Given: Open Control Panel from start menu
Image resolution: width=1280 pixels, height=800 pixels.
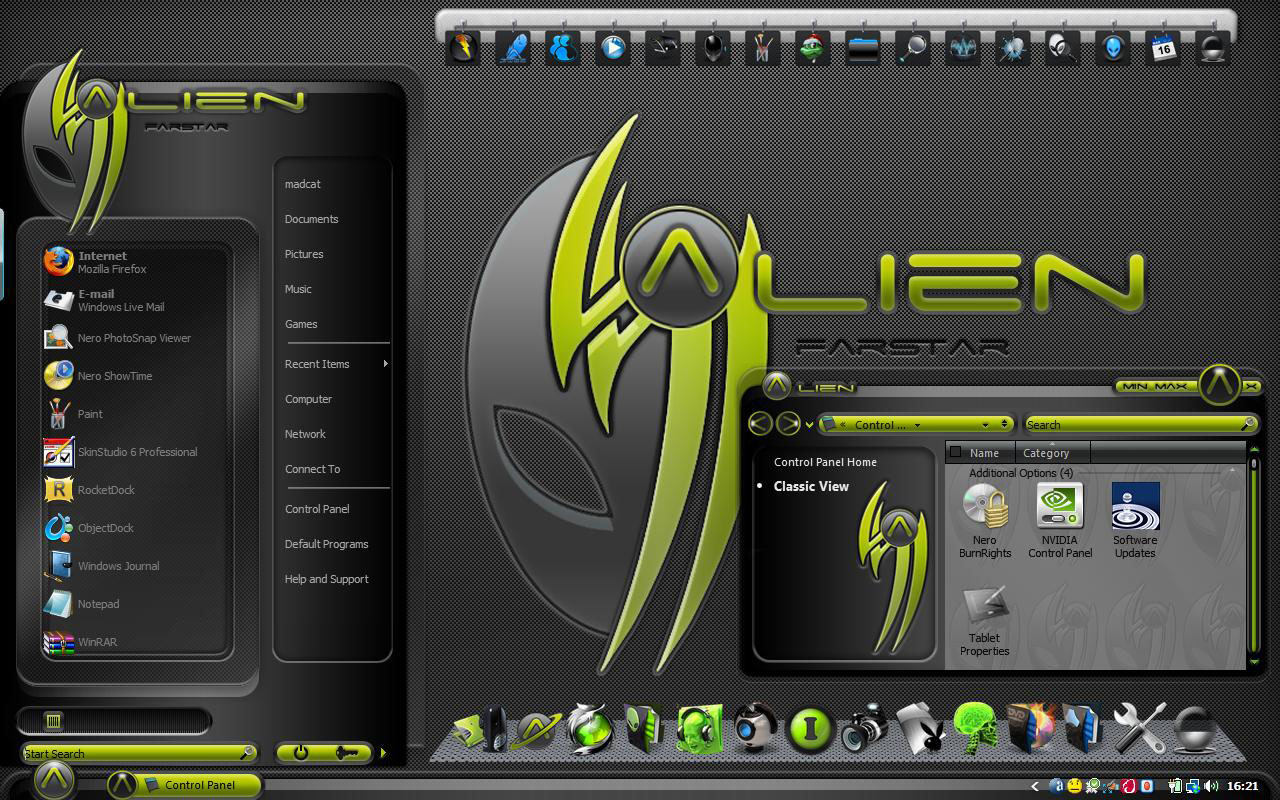Looking at the screenshot, I should (317, 509).
